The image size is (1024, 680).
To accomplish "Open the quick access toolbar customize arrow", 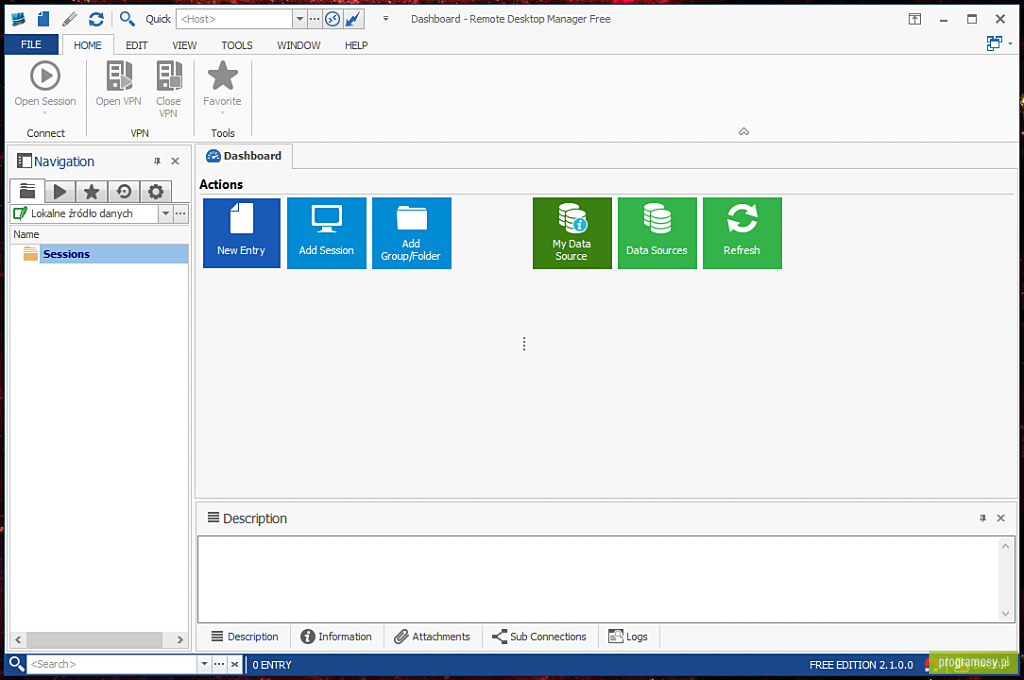I will coord(386,19).
